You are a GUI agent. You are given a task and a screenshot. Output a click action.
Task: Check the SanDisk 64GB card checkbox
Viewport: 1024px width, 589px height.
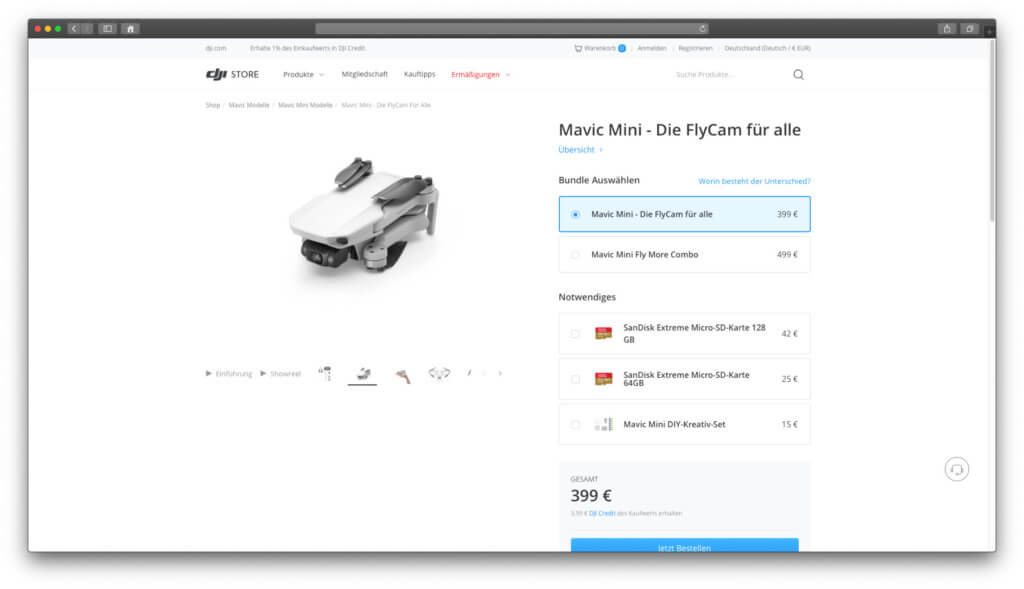tap(575, 379)
